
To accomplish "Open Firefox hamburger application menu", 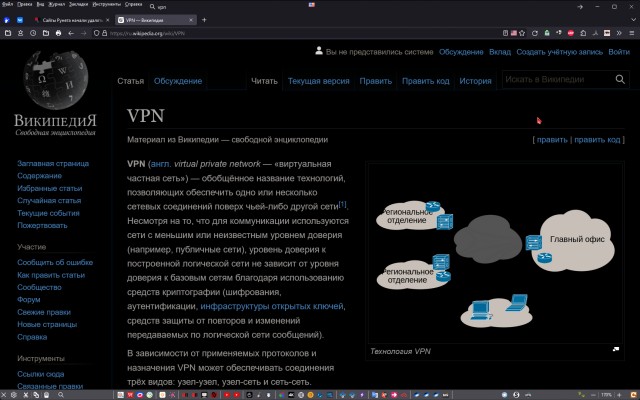I will [631, 33].
